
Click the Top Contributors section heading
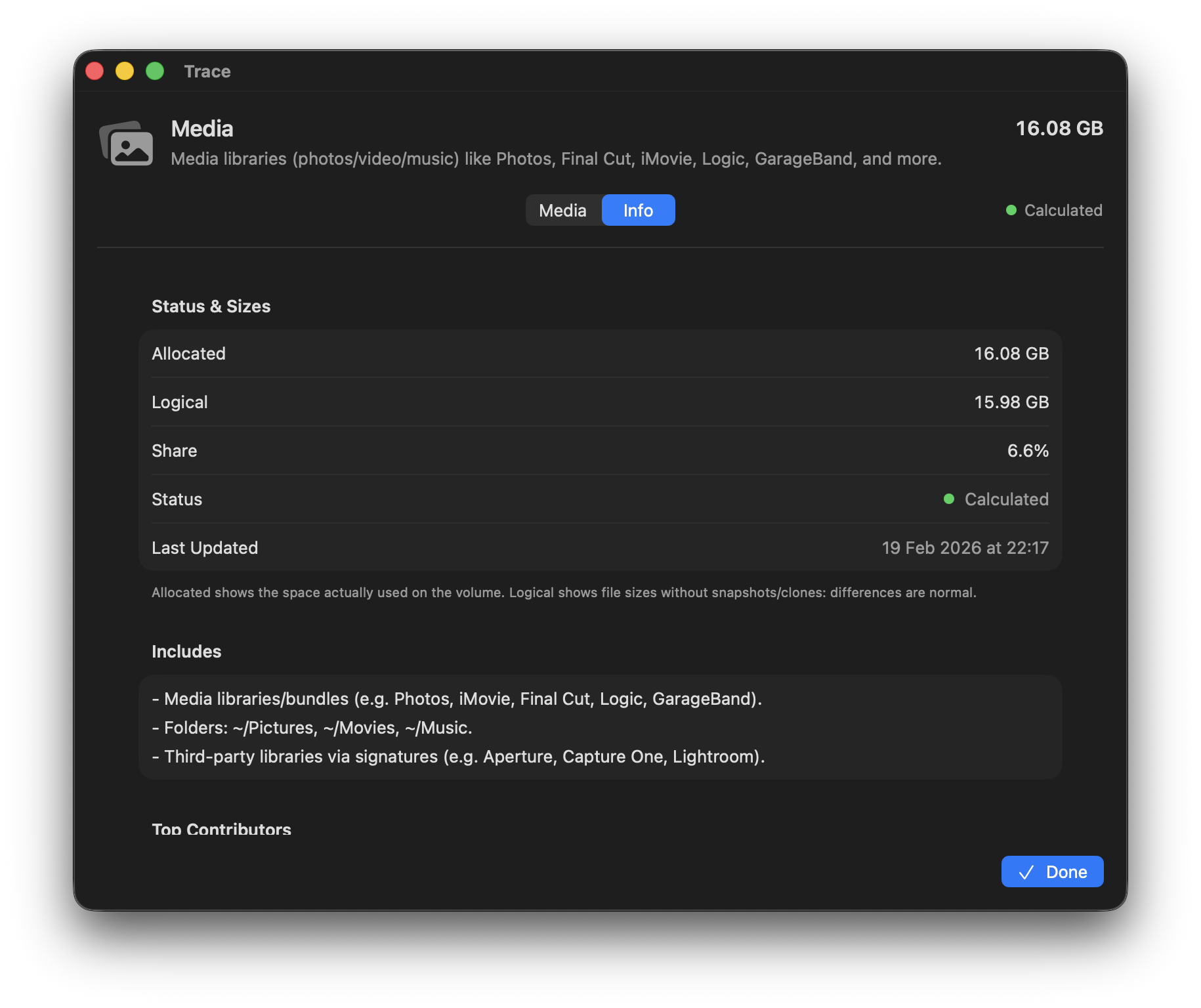point(221,829)
